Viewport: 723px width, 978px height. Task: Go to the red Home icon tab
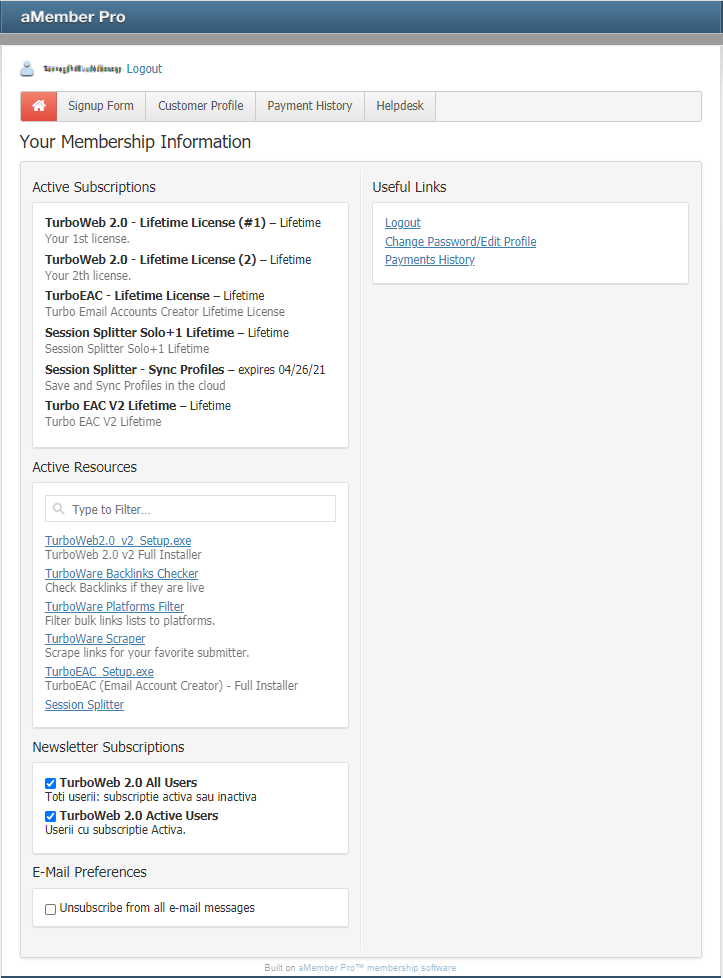39,106
